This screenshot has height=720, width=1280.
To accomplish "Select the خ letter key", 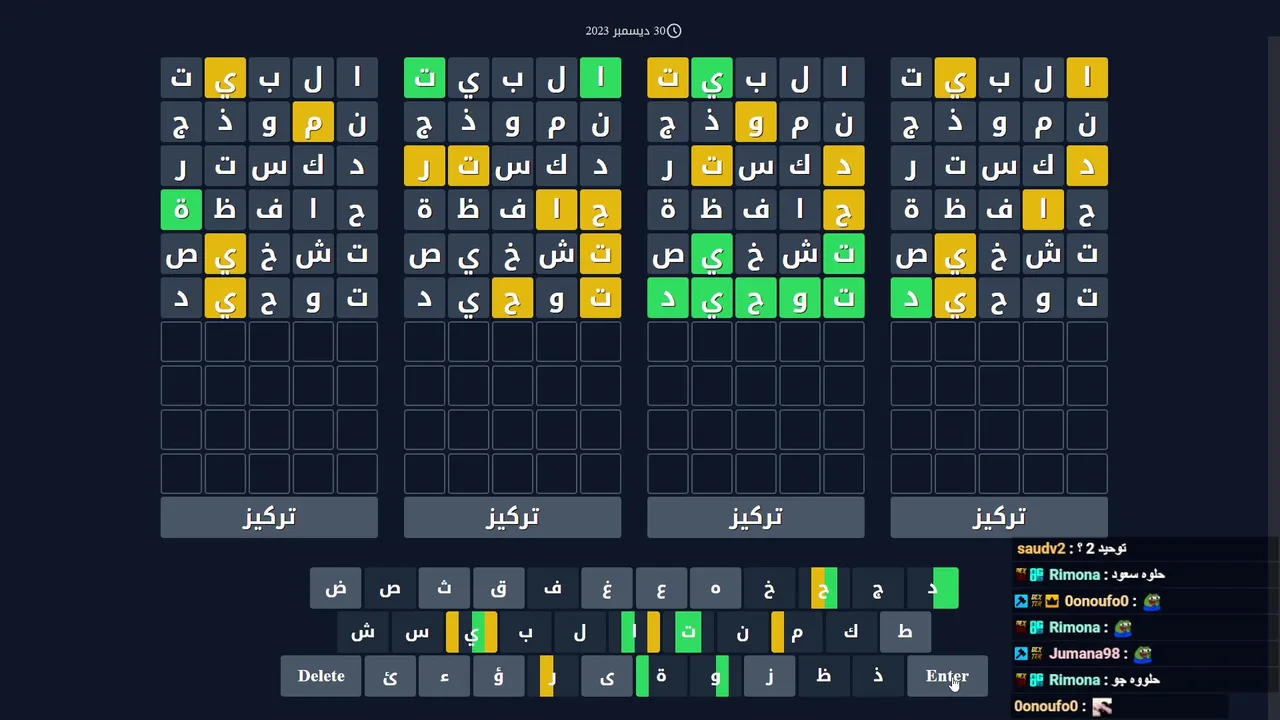I will pyautogui.click(x=769, y=588).
